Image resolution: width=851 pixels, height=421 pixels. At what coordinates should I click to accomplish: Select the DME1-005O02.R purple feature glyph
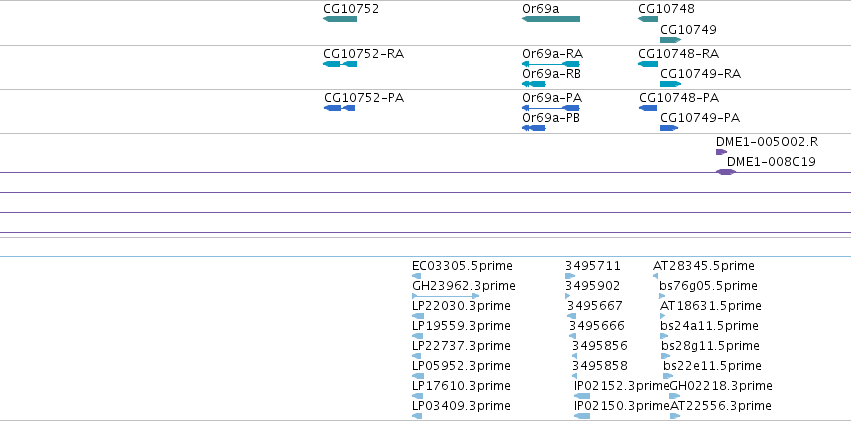click(x=721, y=152)
